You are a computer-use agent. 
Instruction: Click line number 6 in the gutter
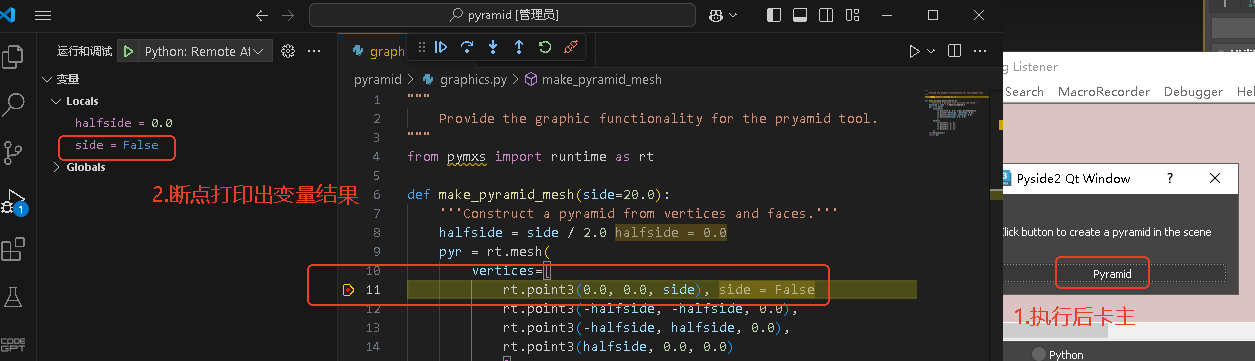click(376, 195)
